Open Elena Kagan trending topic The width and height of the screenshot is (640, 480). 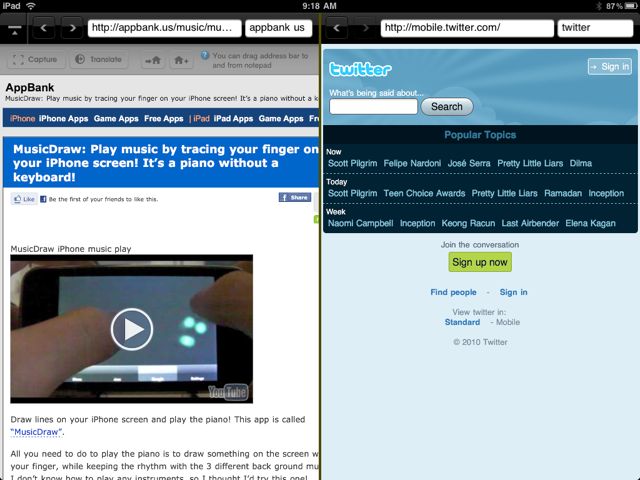(590, 223)
